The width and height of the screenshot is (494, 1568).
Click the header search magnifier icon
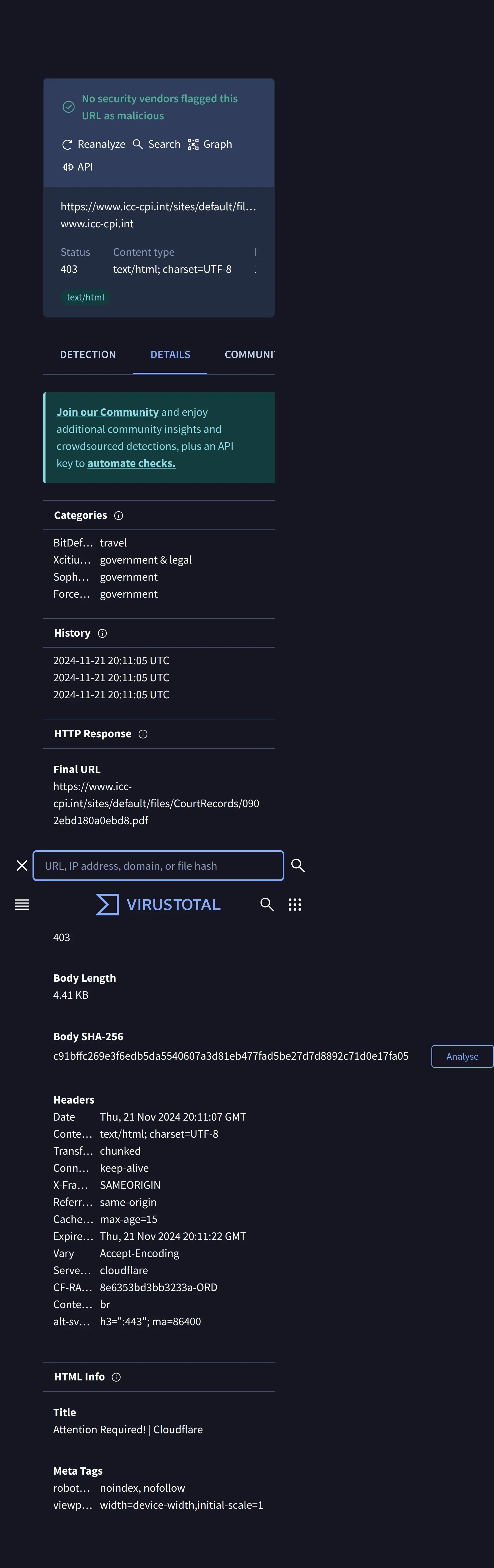click(x=267, y=905)
